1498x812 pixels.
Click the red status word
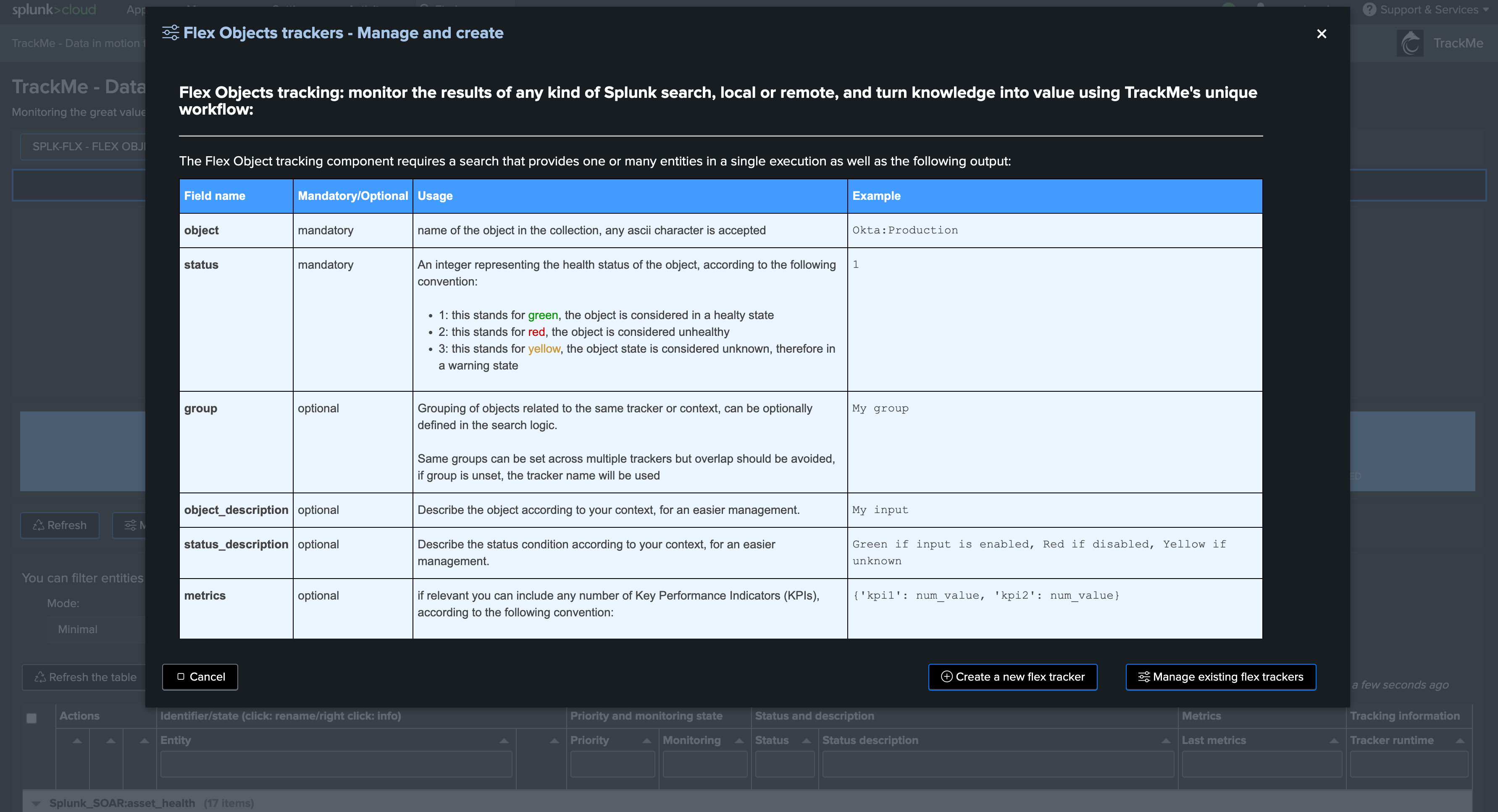click(x=536, y=332)
